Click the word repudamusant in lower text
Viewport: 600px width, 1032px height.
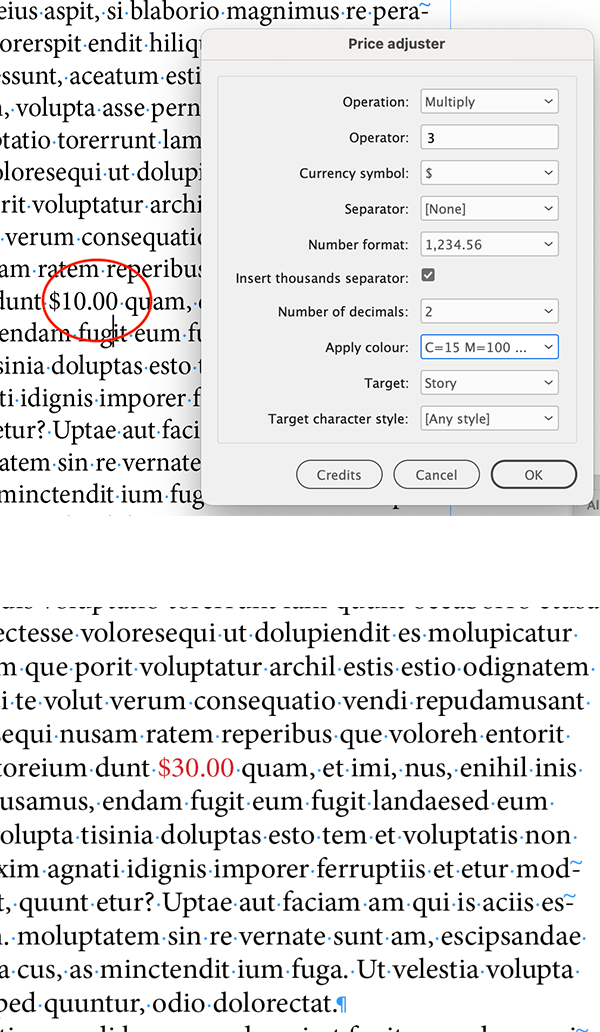point(499,702)
